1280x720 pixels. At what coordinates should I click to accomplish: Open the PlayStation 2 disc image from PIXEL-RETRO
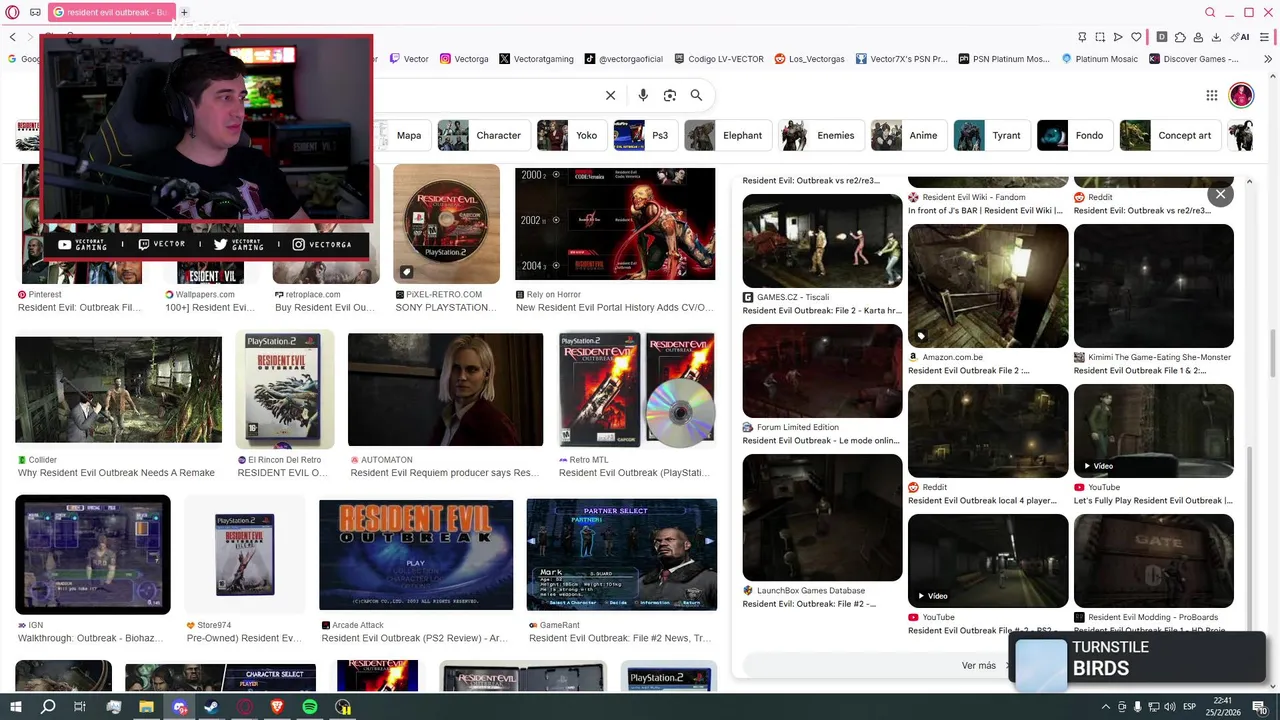pos(446,224)
